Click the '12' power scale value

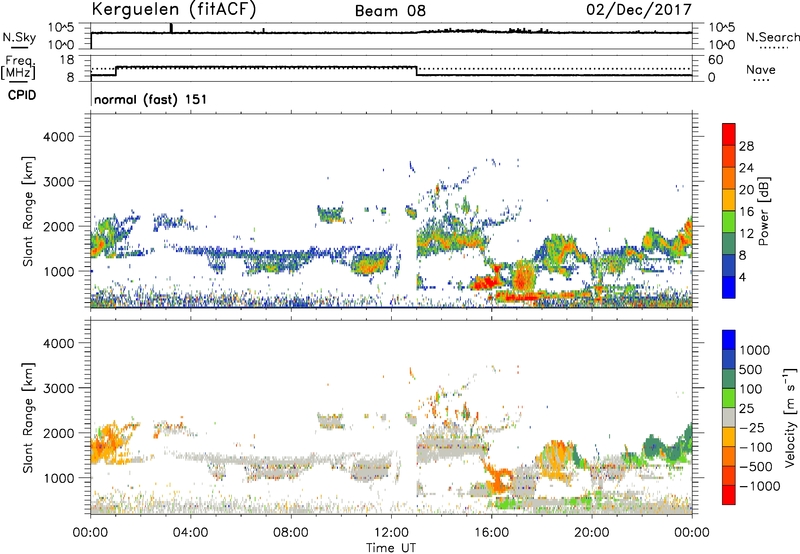(746, 234)
